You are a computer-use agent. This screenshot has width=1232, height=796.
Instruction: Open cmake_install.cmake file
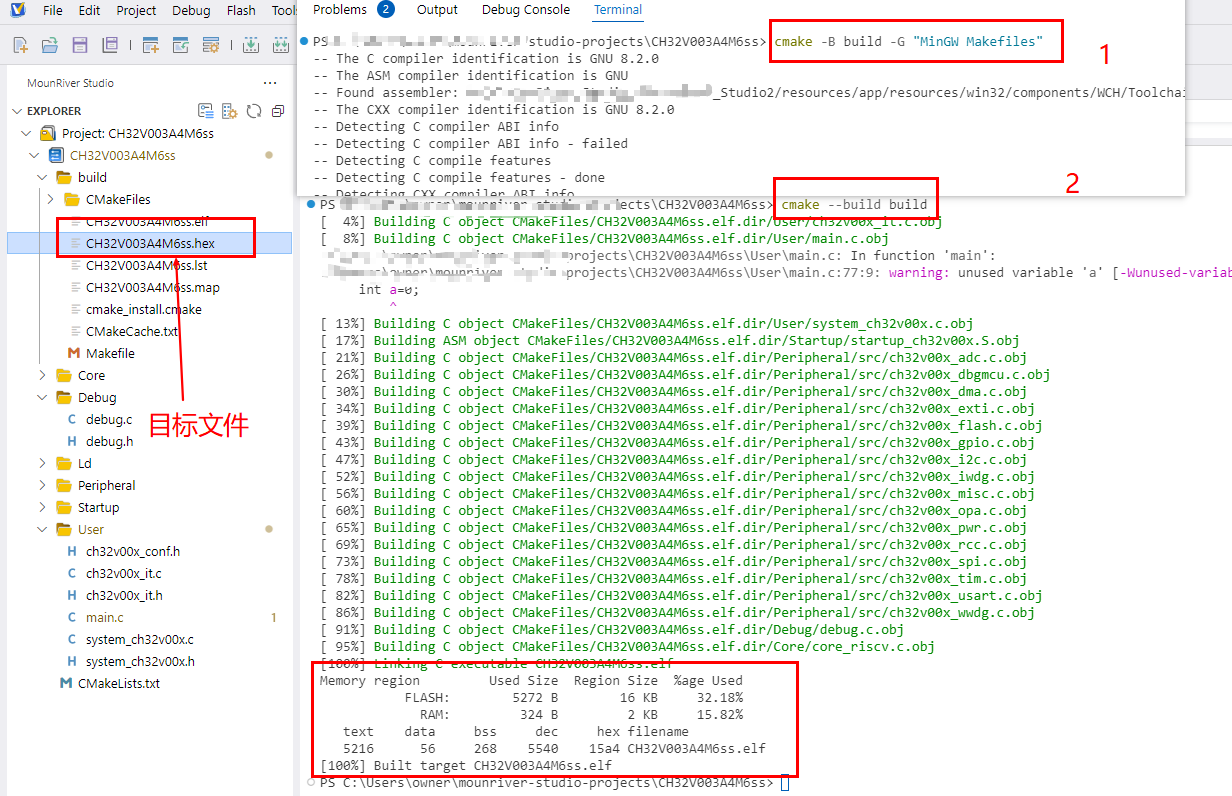[143, 309]
